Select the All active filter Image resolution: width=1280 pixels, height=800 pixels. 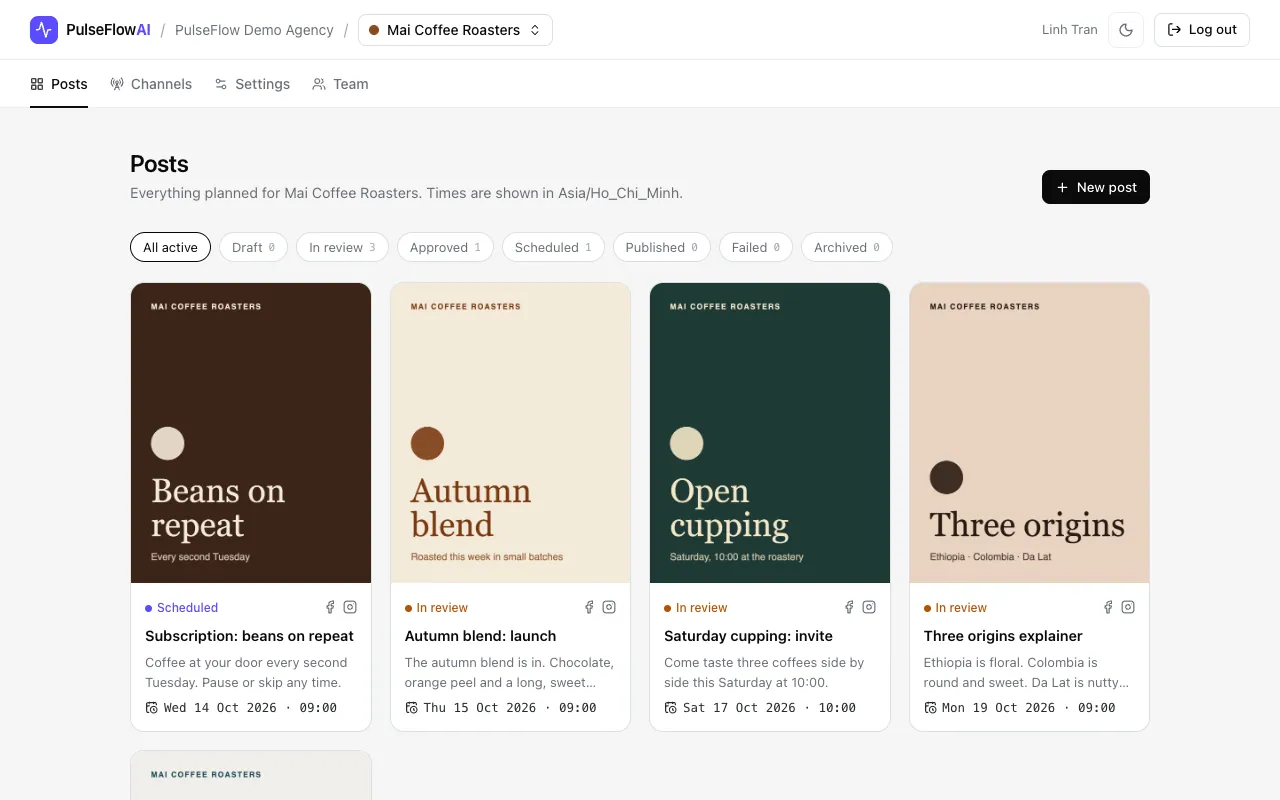pos(170,247)
